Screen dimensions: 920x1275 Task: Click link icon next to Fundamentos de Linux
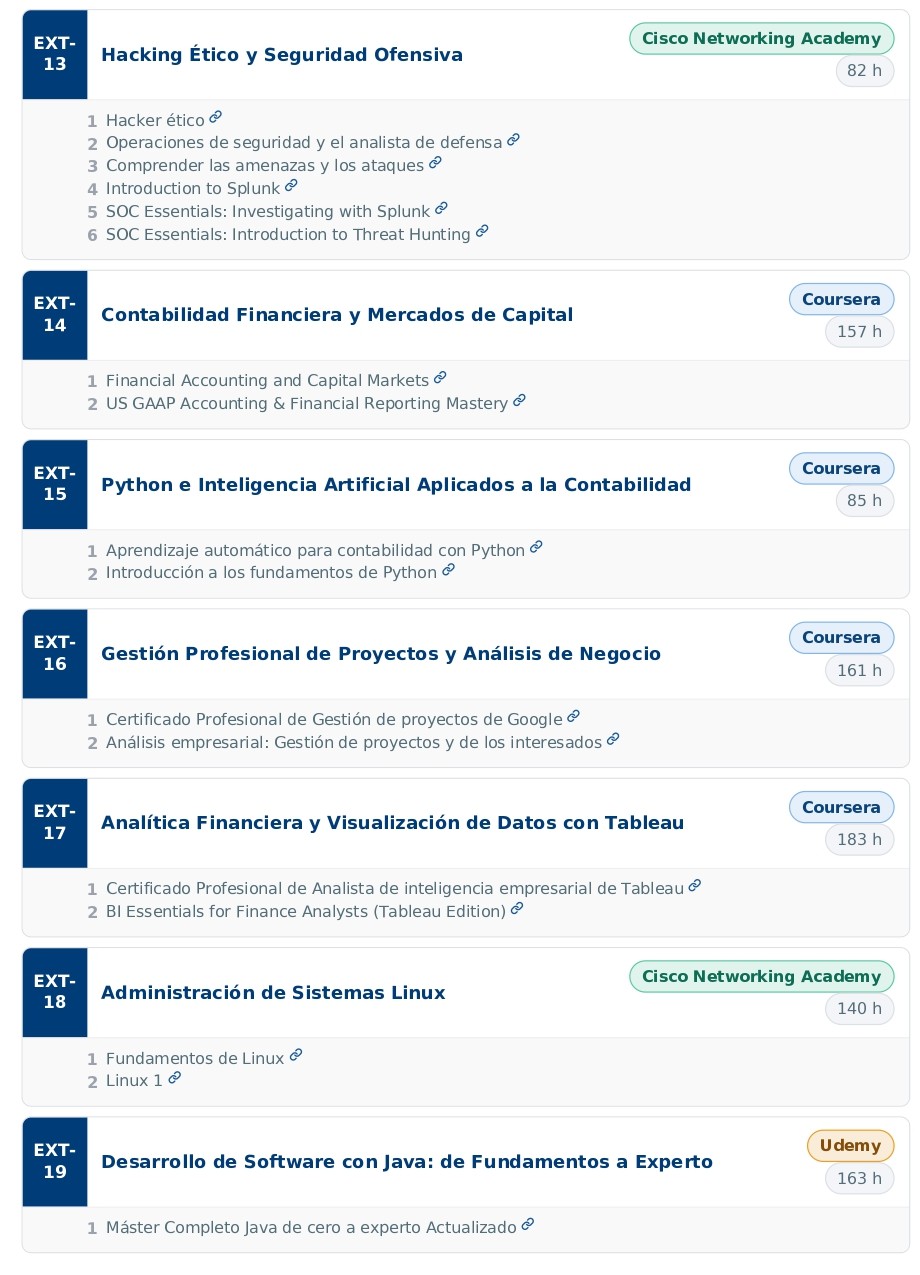[x=296, y=1055]
